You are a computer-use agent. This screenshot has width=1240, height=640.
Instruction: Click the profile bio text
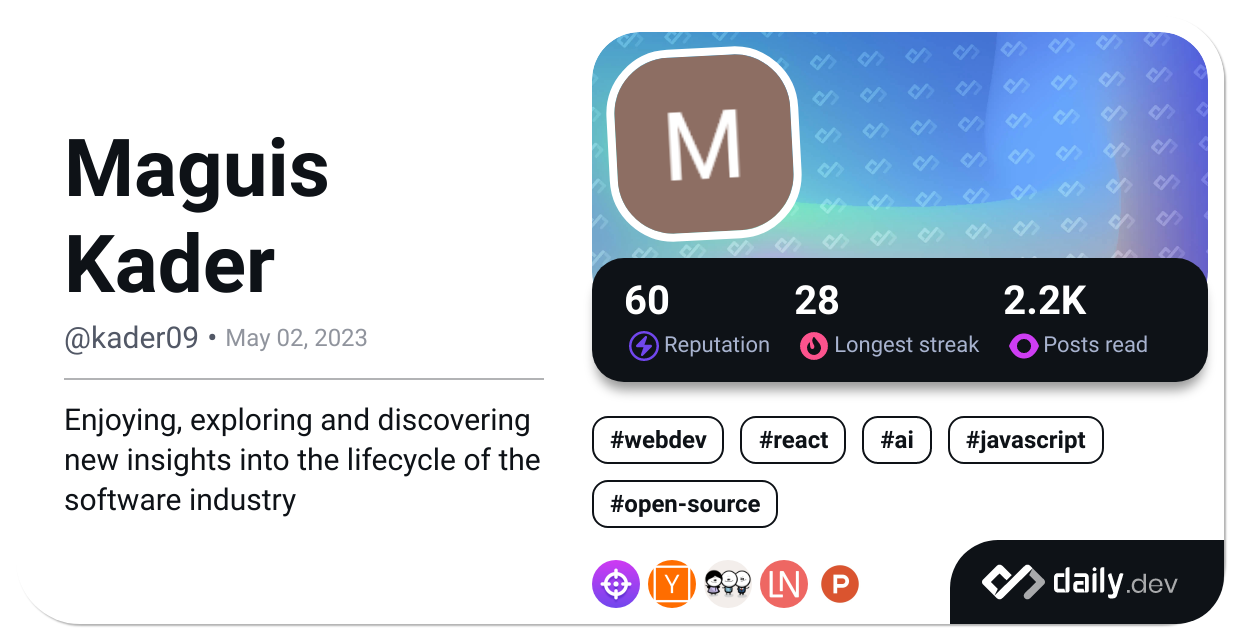[x=302, y=459]
